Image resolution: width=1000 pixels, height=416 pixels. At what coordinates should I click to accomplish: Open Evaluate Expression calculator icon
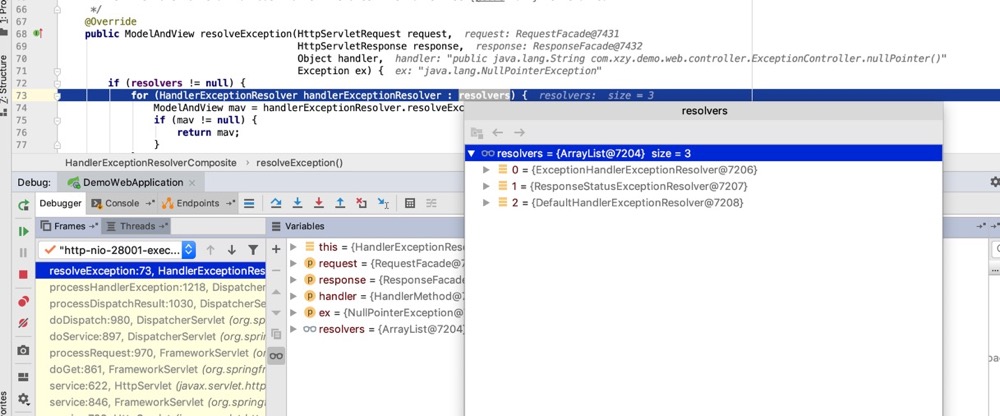coord(410,204)
